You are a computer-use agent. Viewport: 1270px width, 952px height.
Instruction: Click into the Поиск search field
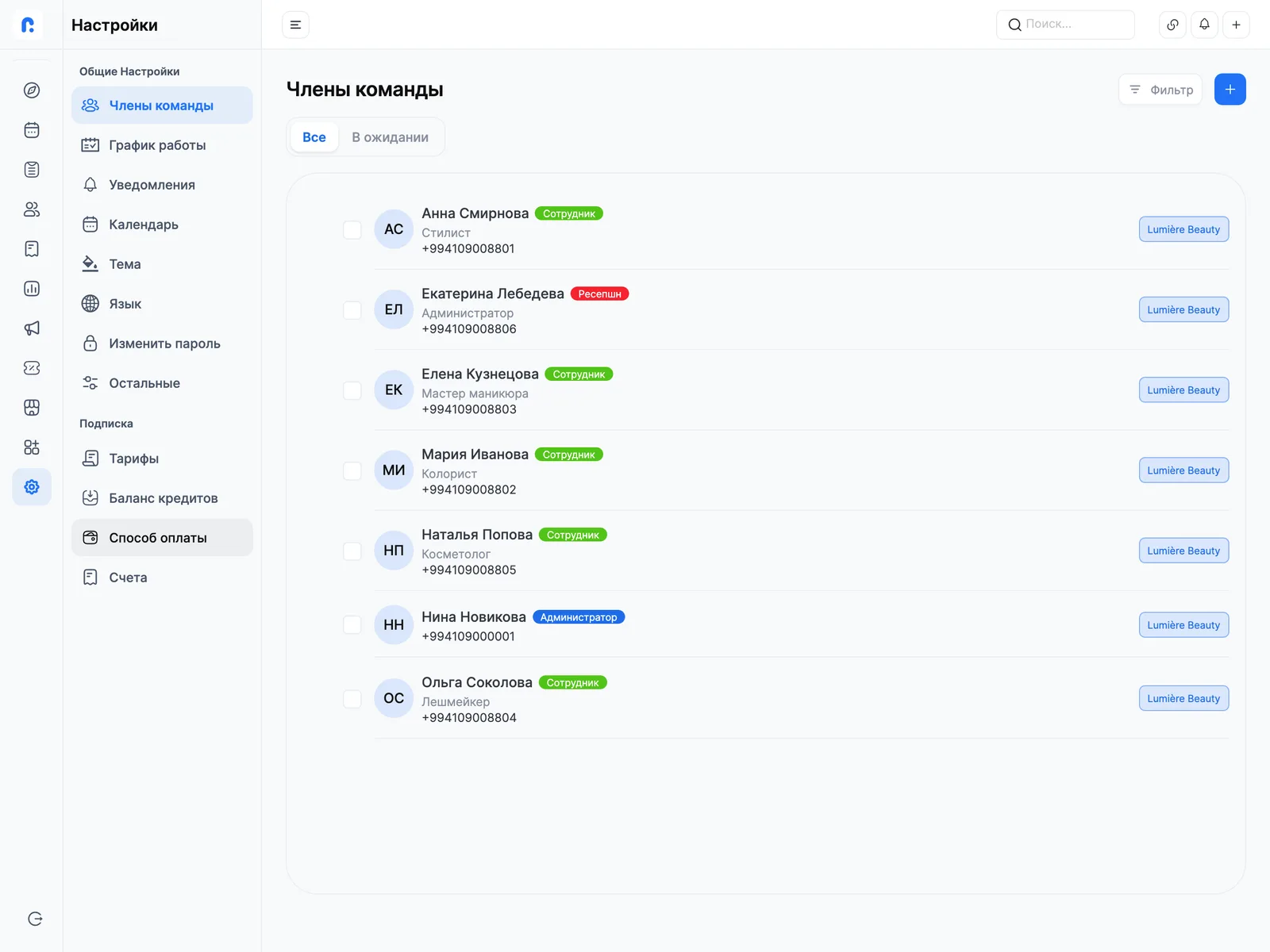click(x=1065, y=25)
